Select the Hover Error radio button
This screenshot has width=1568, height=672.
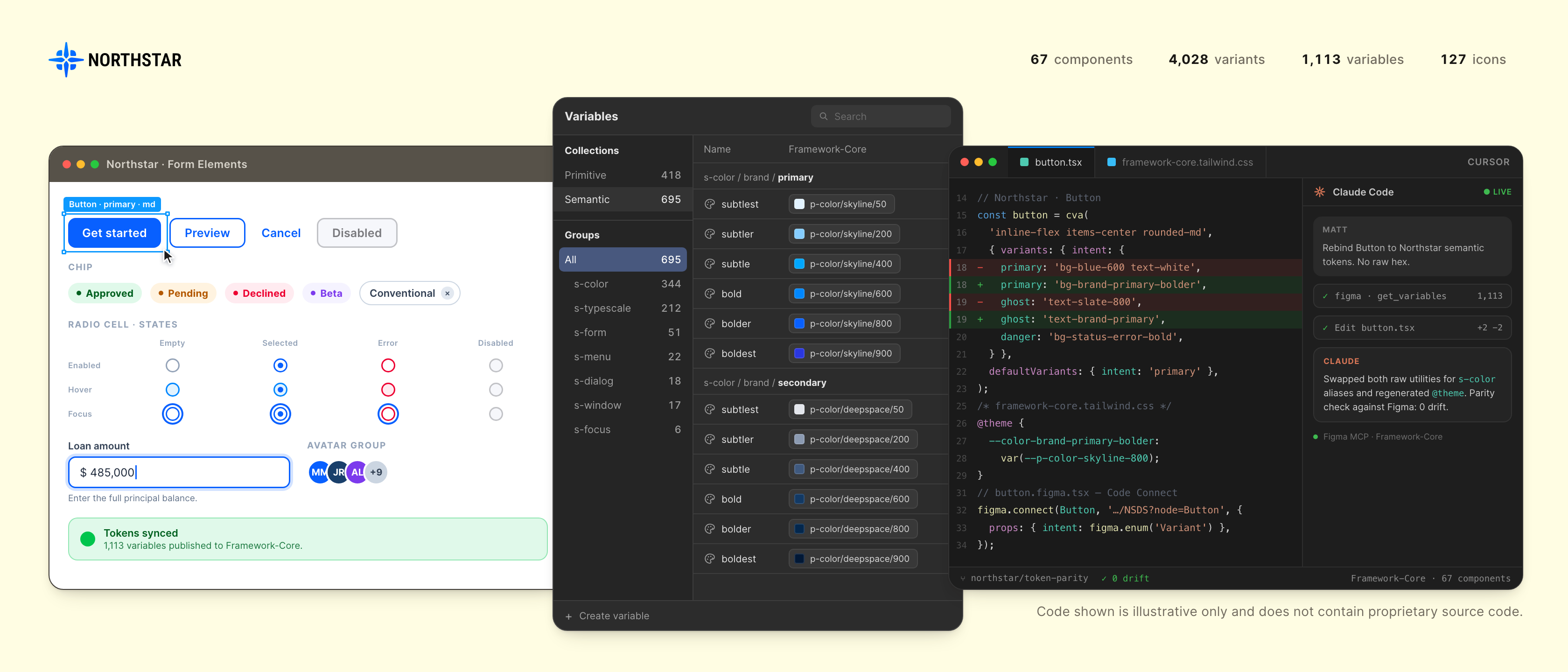tap(388, 390)
